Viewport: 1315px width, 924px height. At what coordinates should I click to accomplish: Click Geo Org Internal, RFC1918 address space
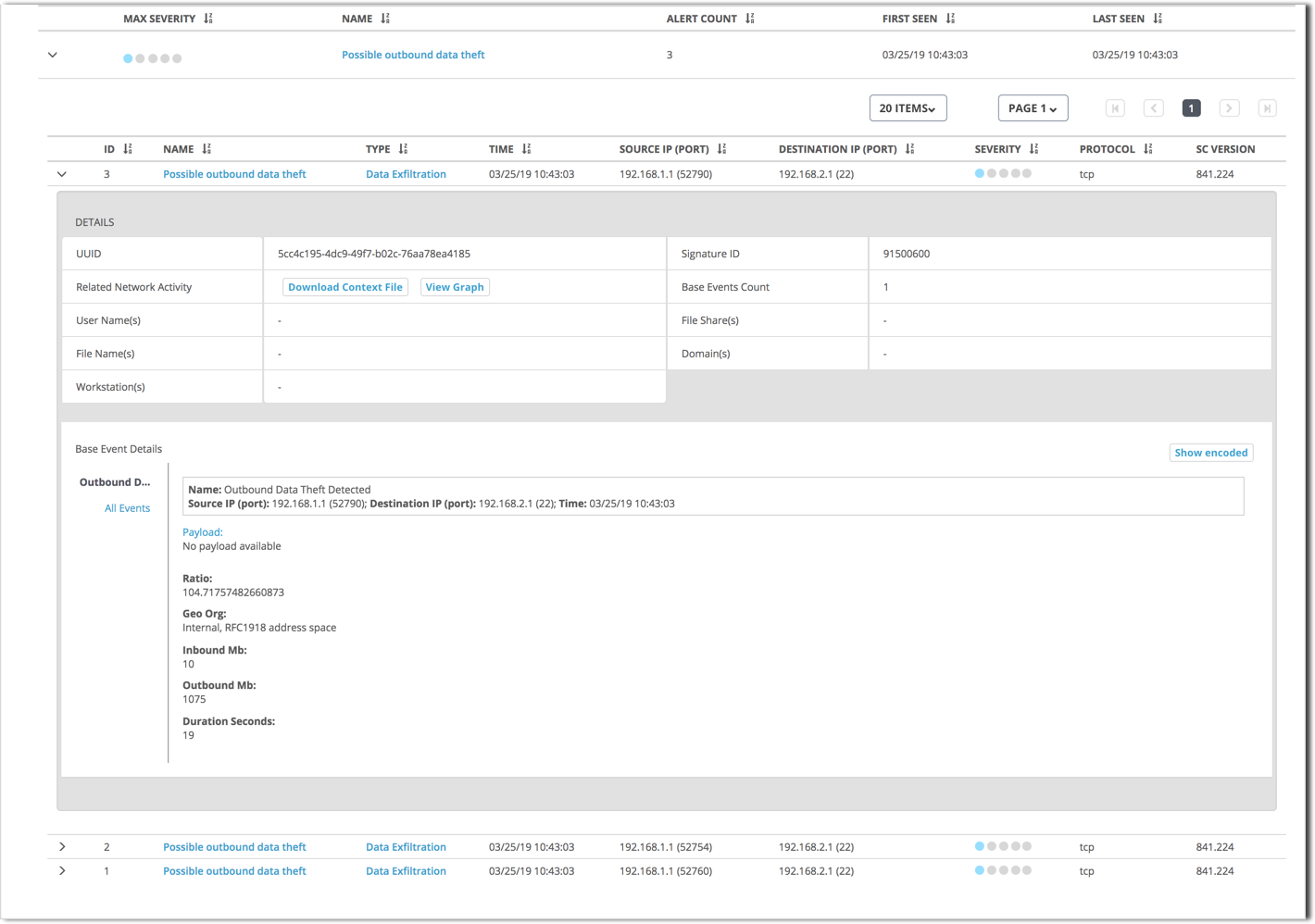pos(259,628)
